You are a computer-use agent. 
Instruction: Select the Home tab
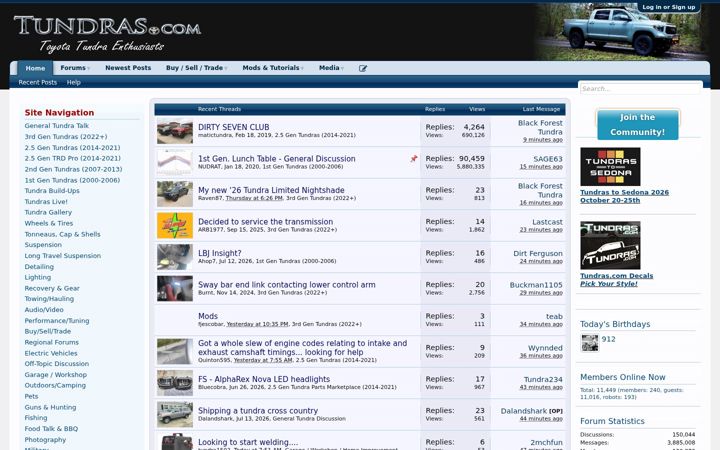(x=35, y=68)
